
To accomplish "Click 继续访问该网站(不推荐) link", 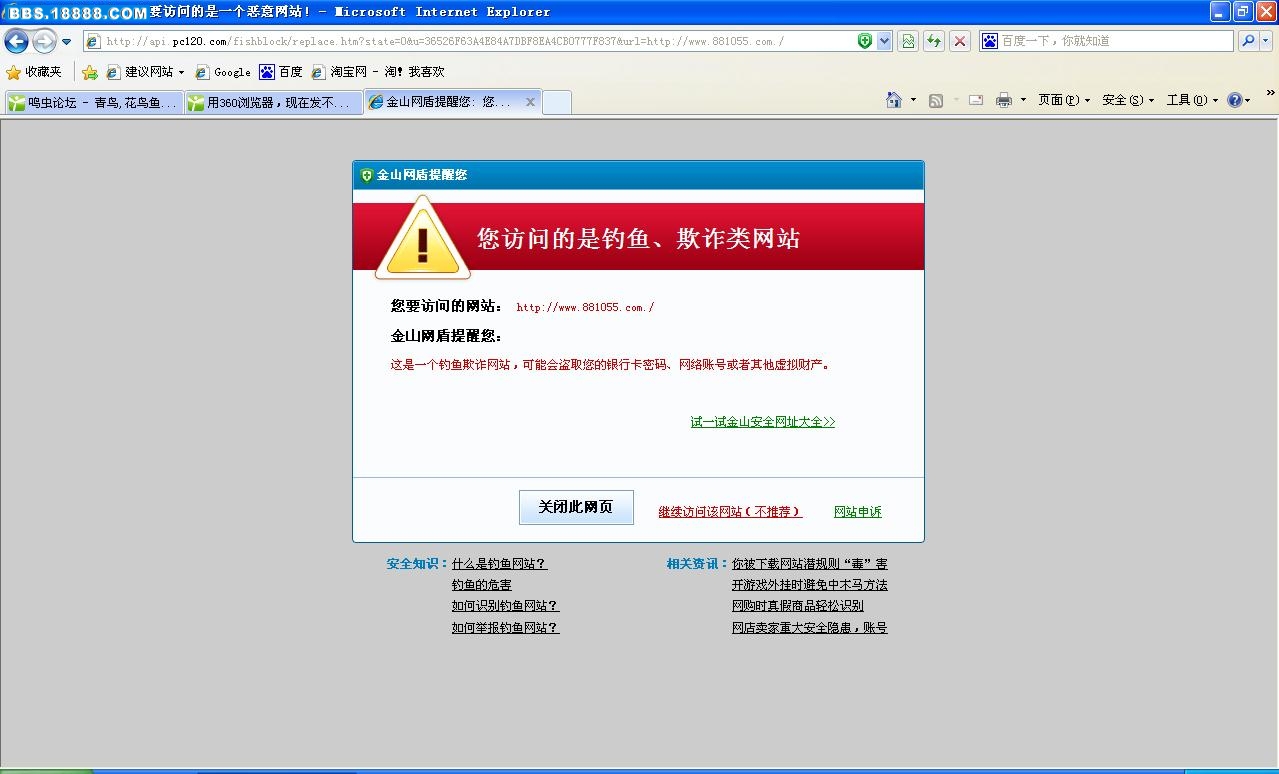I will (730, 512).
